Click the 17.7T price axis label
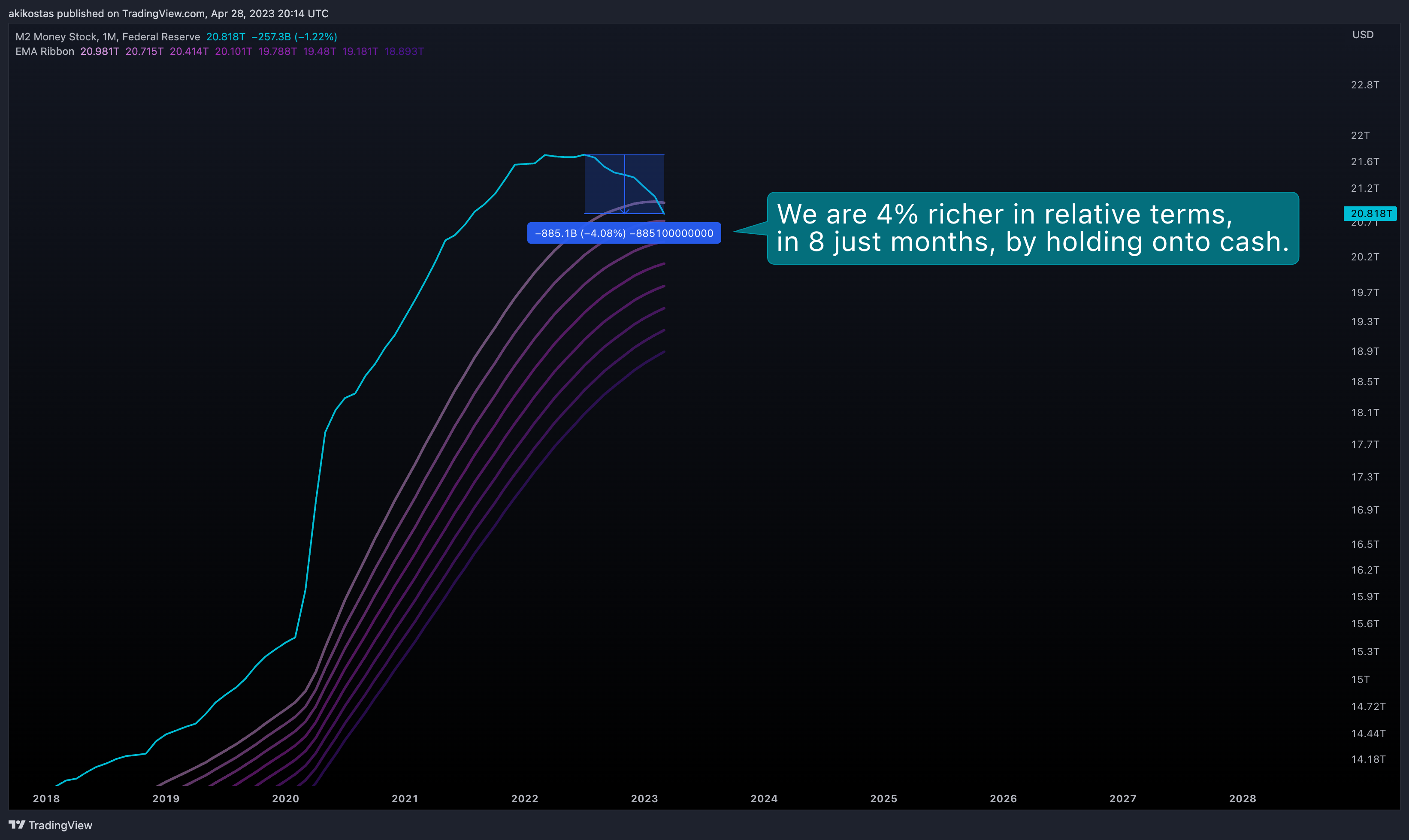This screenshot has width=1409, height=840. (x=1365, y=444)
